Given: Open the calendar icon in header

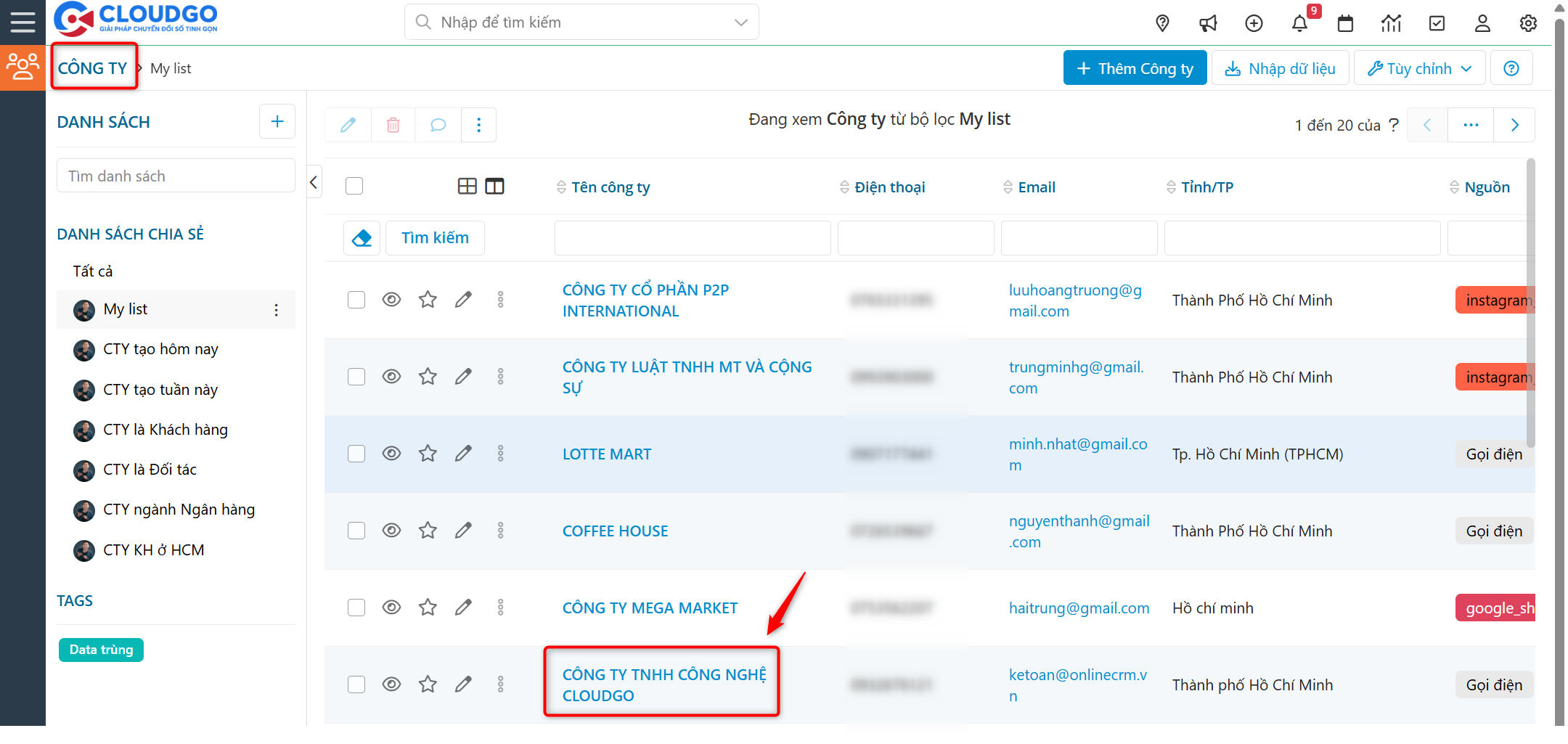Looking at the screenshot, I should 1345,24.
